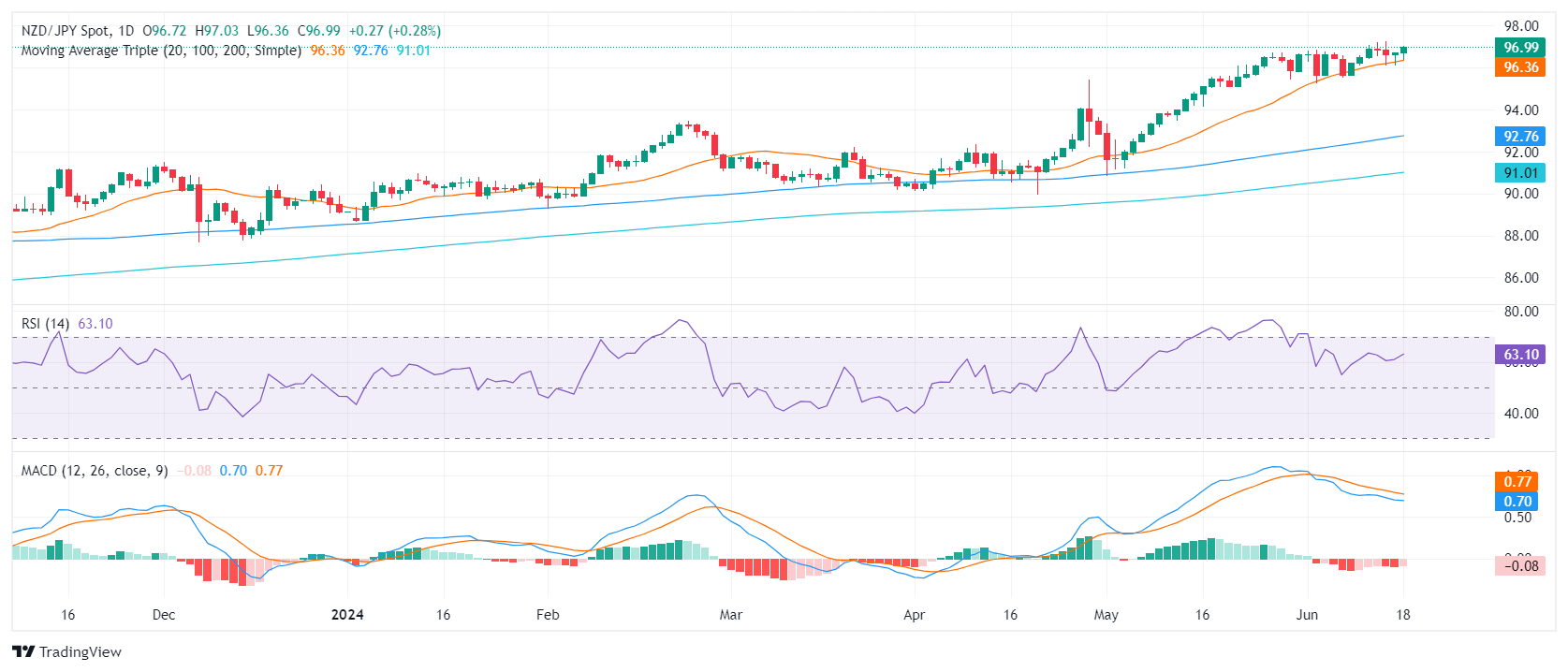
Task: Click the TradingView text link
Action: 81,652
